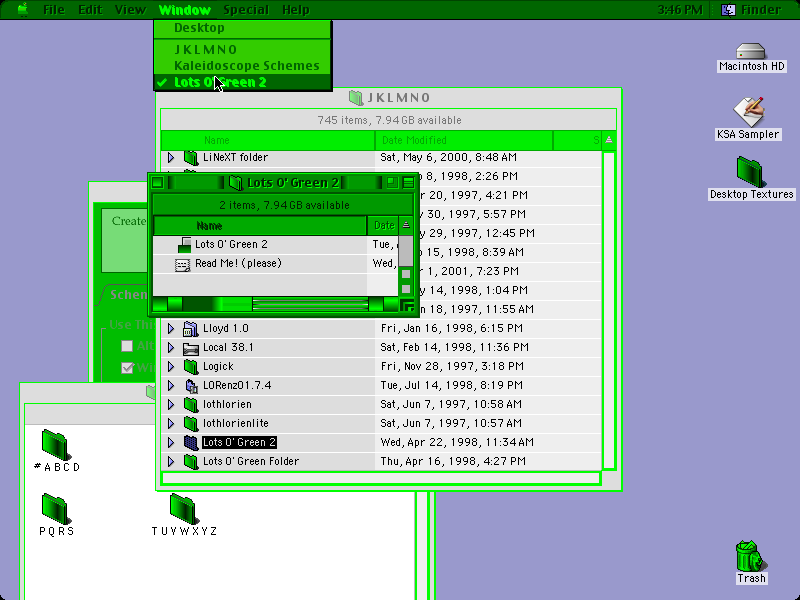Select the Lloyd 1.0 row name
The height and width of the screenshot is (600, 800).
[x=226, y=329]
